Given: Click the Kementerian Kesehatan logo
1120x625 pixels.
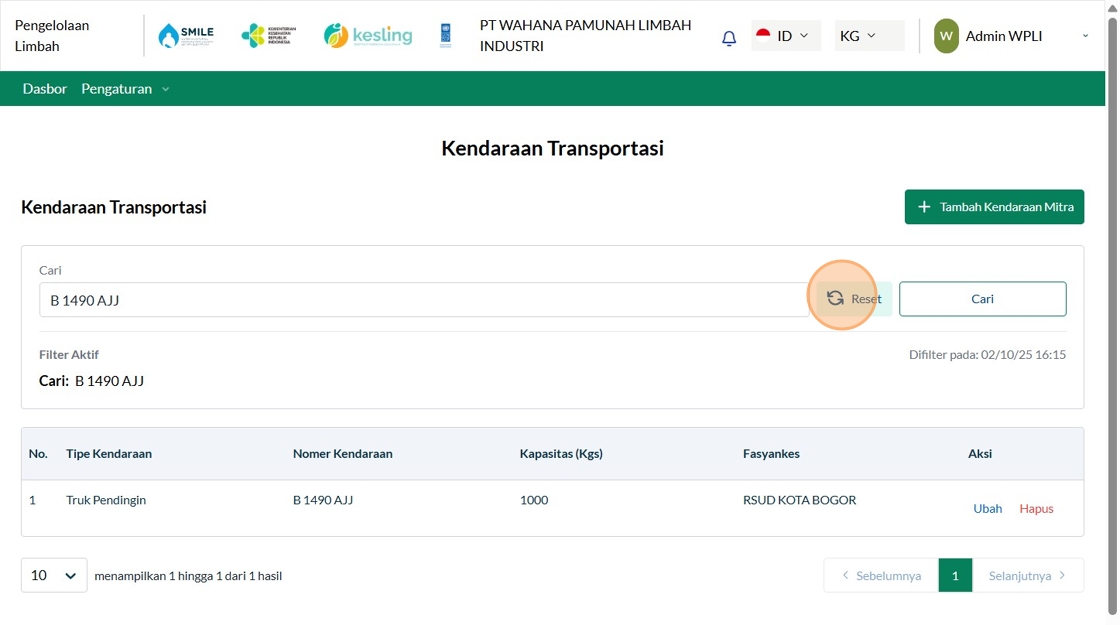Looking at the screenshot, I should coord(269,35).
